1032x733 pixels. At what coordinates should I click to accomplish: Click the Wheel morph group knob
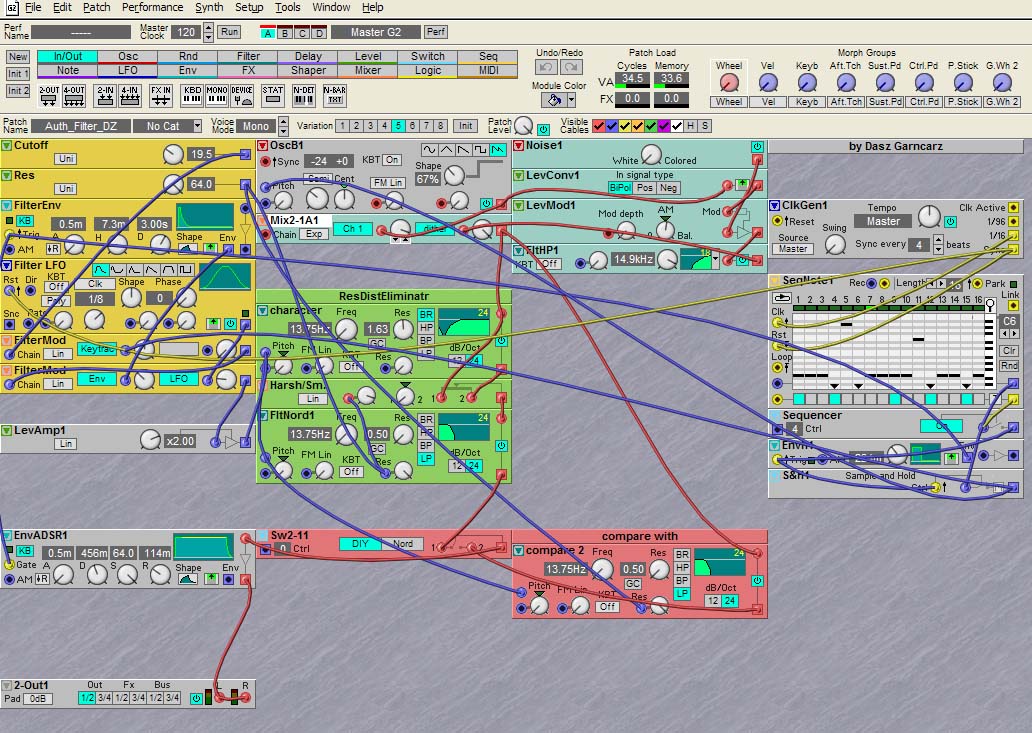(x=729, y=83)
